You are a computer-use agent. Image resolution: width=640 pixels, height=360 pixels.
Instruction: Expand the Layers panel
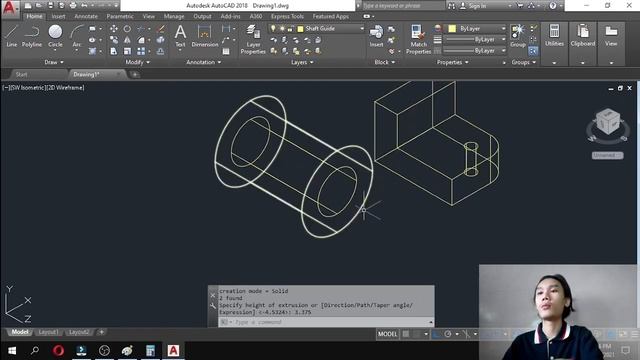(302, 62)
